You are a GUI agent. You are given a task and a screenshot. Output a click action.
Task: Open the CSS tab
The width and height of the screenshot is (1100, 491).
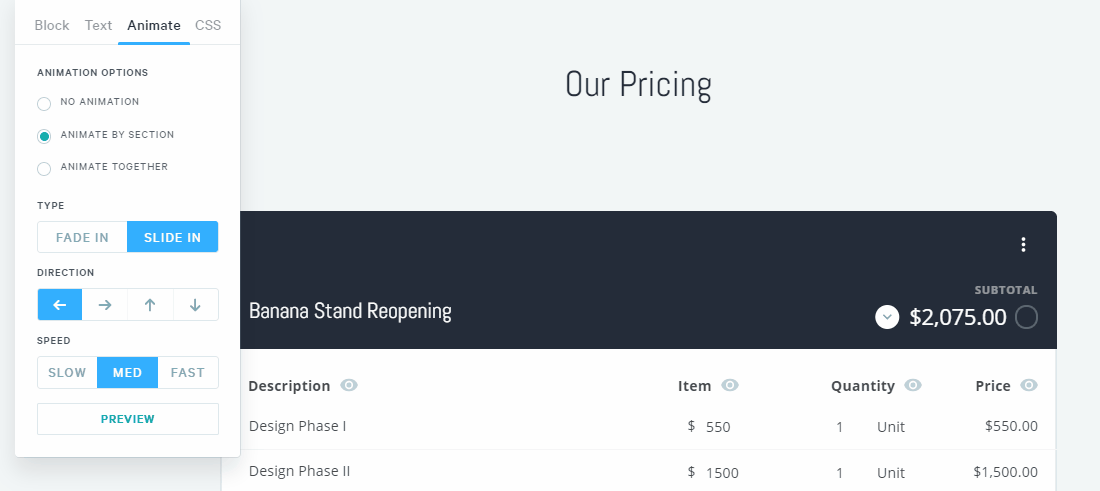[208, 25]
